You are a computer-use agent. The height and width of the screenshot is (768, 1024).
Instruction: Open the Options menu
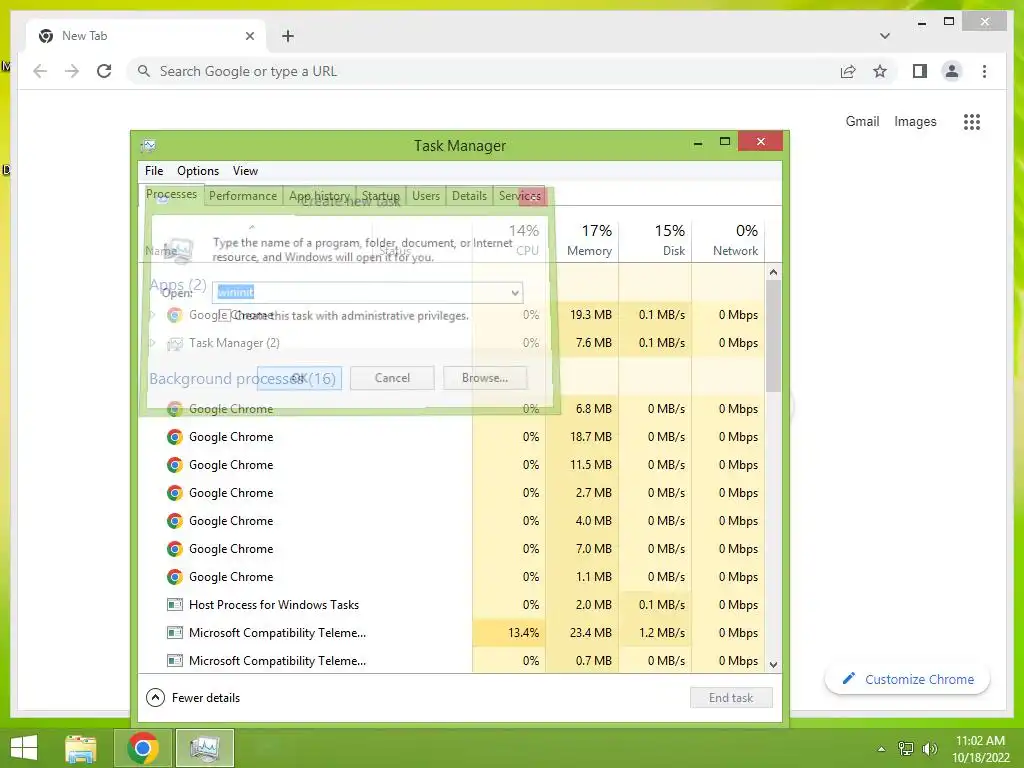(198, 171)
